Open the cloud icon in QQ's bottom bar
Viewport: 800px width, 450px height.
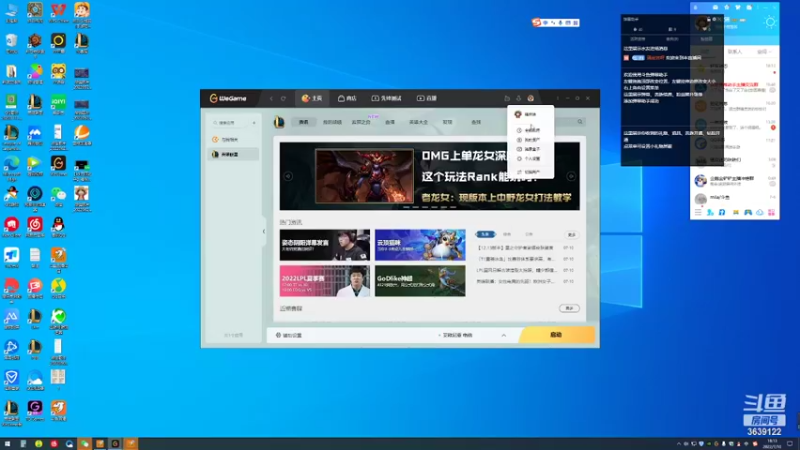[760, 212]
